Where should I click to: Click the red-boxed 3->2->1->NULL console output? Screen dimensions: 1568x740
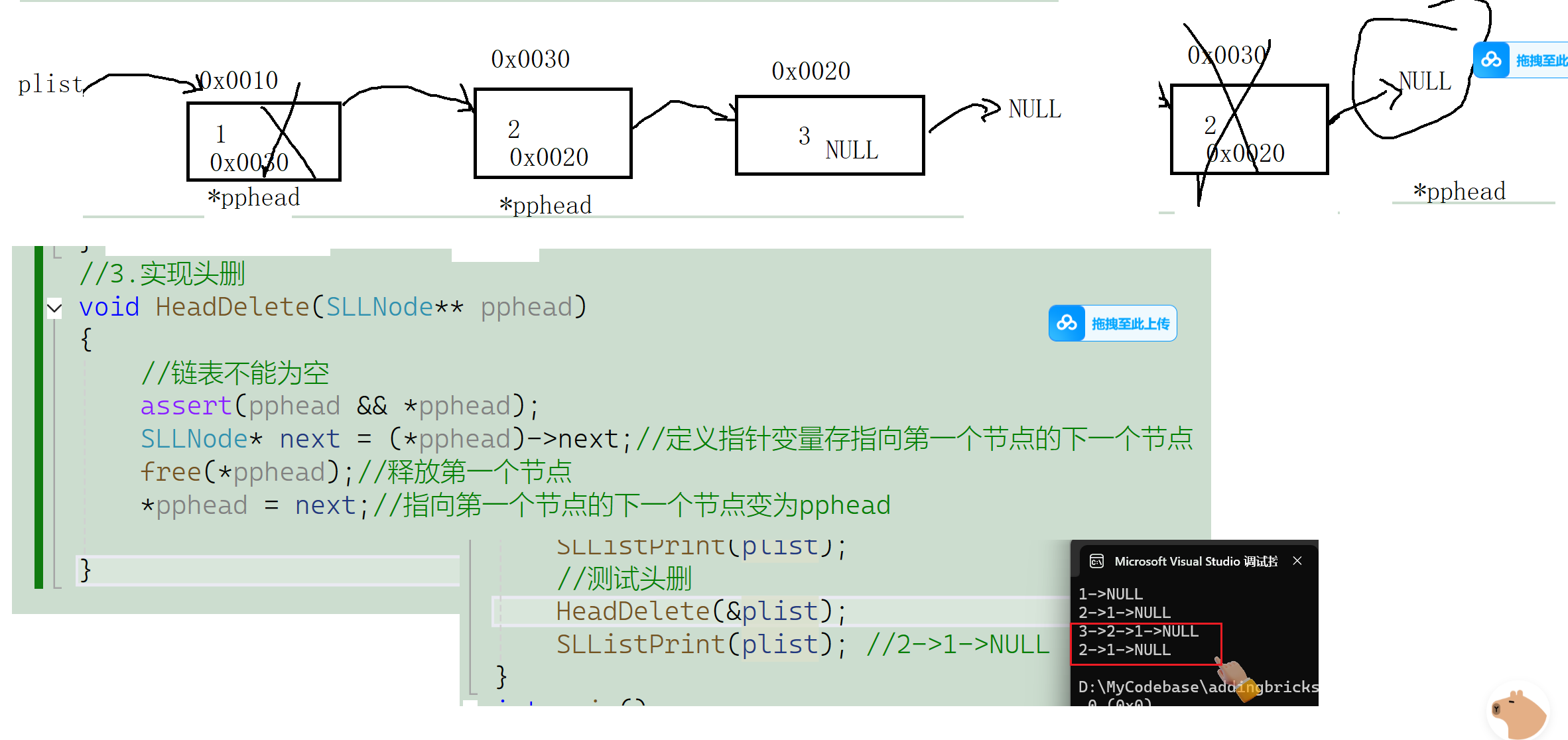[x=1138, y=631]
